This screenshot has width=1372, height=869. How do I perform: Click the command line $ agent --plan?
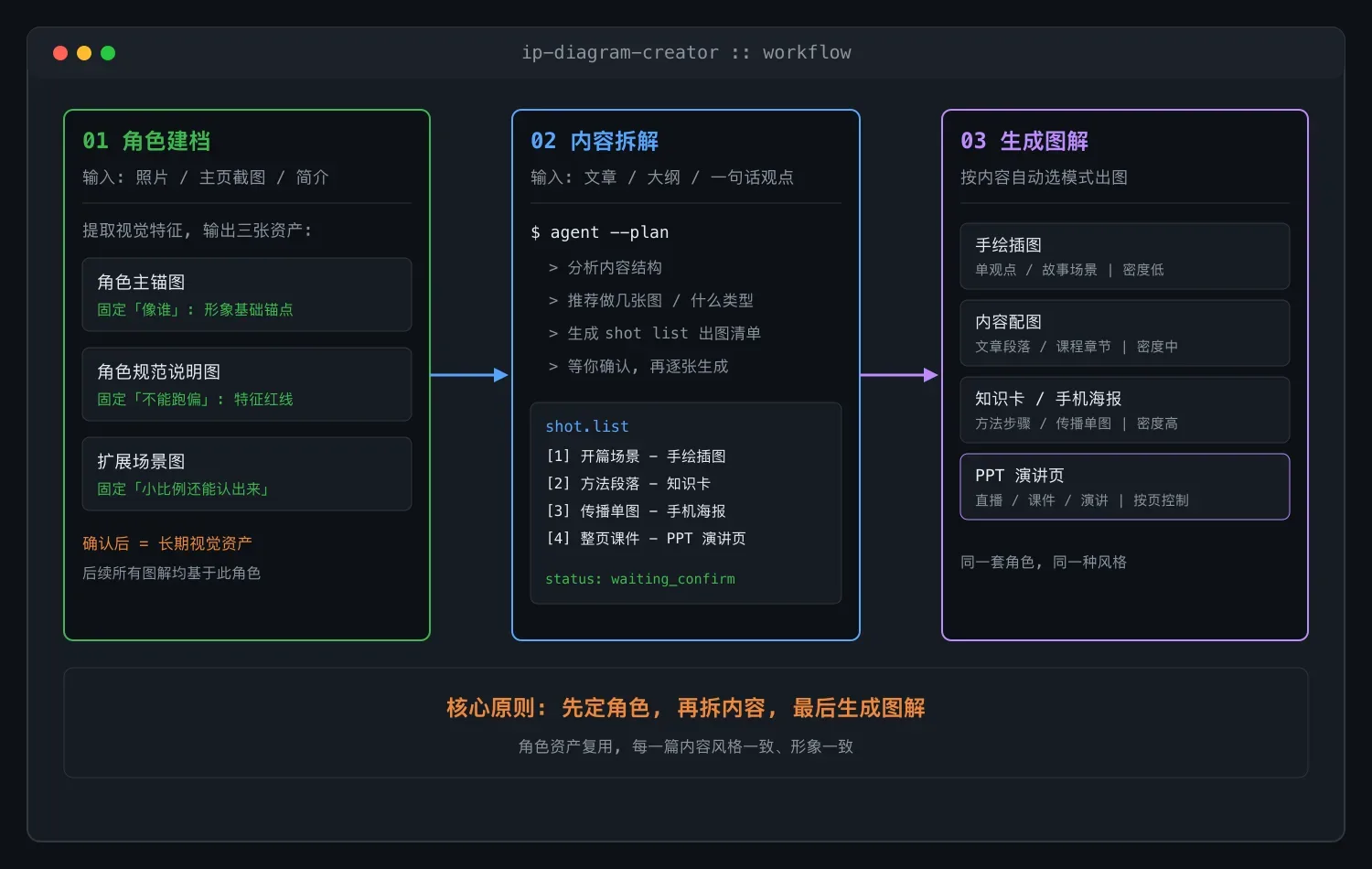600,232
